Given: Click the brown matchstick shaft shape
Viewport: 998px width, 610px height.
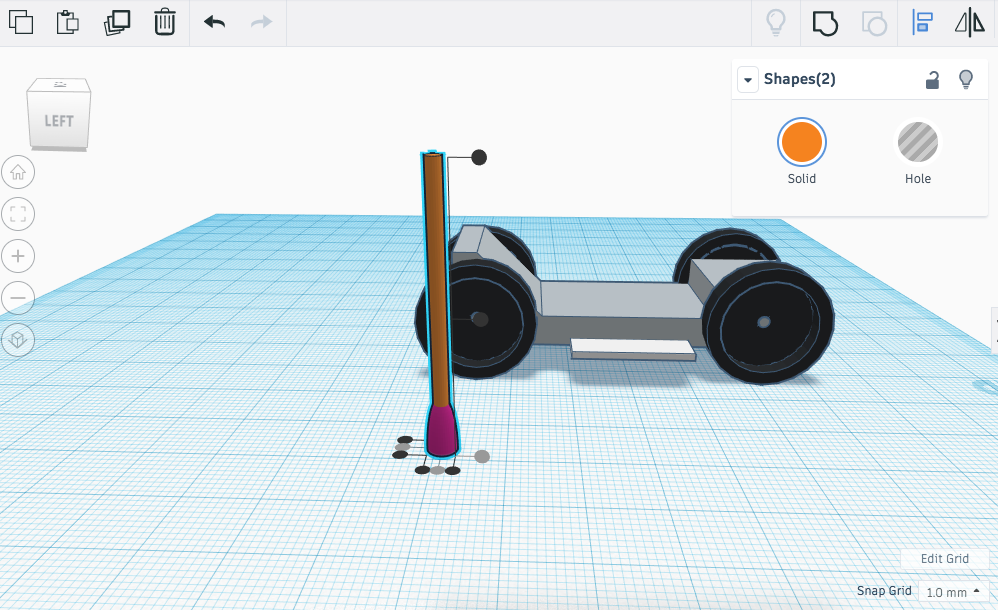Looking at the screenshot, I should point(435,280).
